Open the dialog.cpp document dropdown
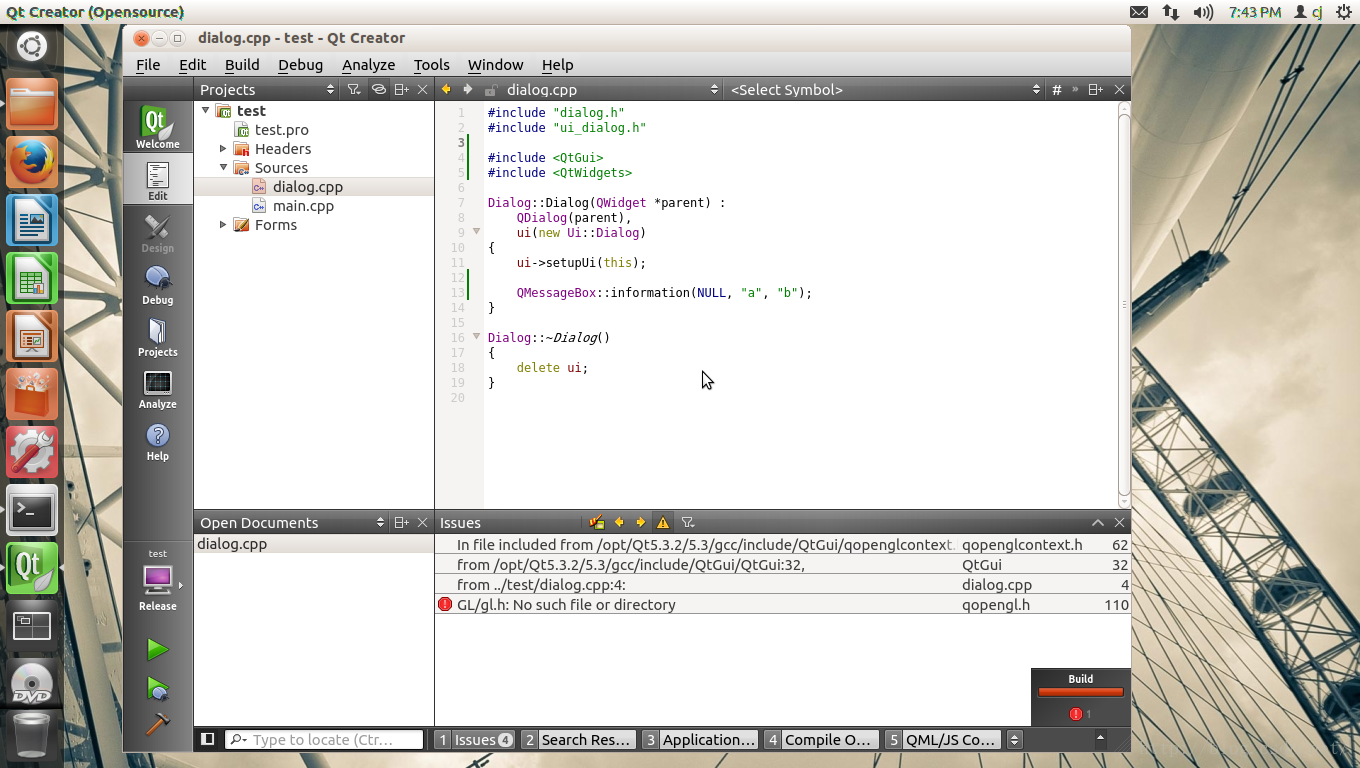1360x768 pixels. point(611,90)
